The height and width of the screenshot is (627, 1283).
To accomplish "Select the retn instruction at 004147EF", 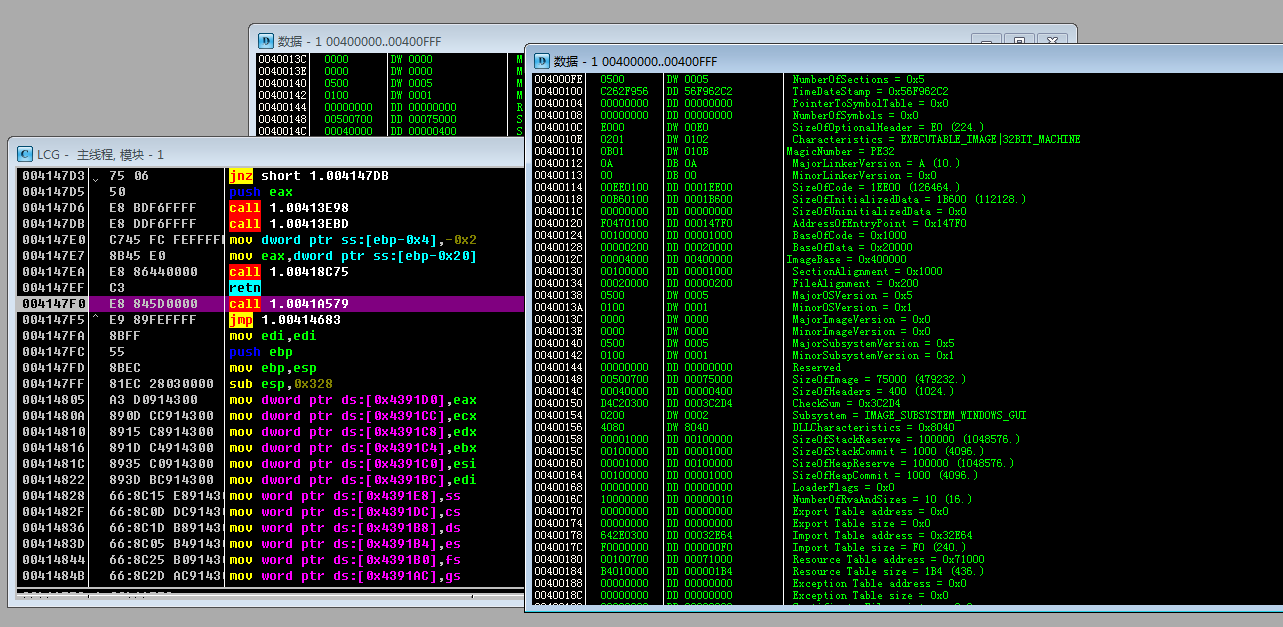I will [245, 288].
